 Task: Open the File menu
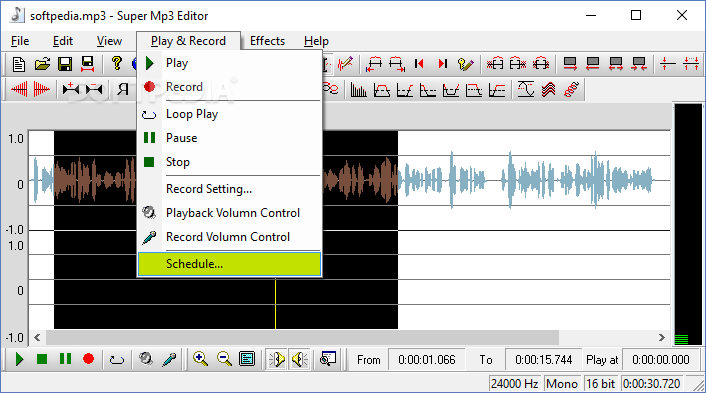click(x=20, y=41)
